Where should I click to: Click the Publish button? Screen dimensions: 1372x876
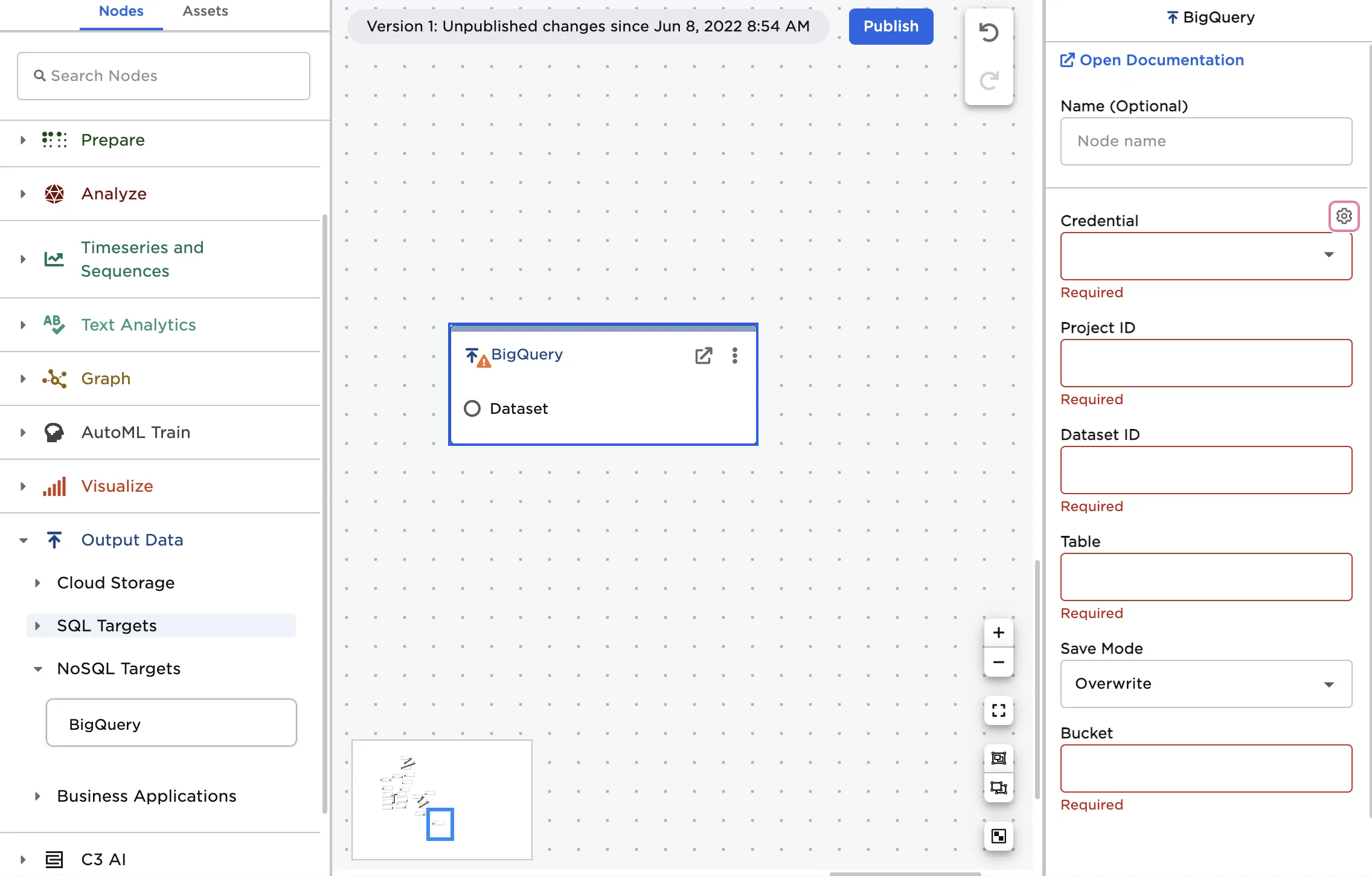[890, 26]
